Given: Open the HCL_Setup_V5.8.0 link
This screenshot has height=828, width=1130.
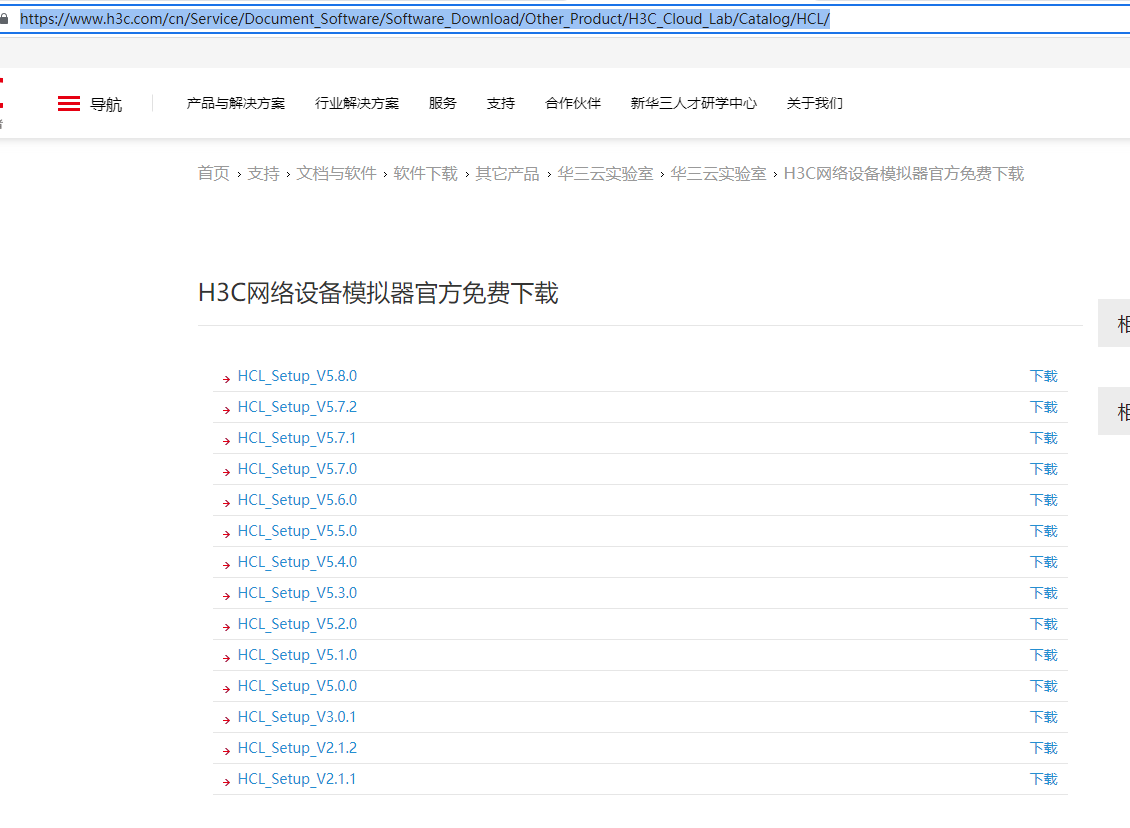Looking at the screenshot, I should tap(297, 376).
